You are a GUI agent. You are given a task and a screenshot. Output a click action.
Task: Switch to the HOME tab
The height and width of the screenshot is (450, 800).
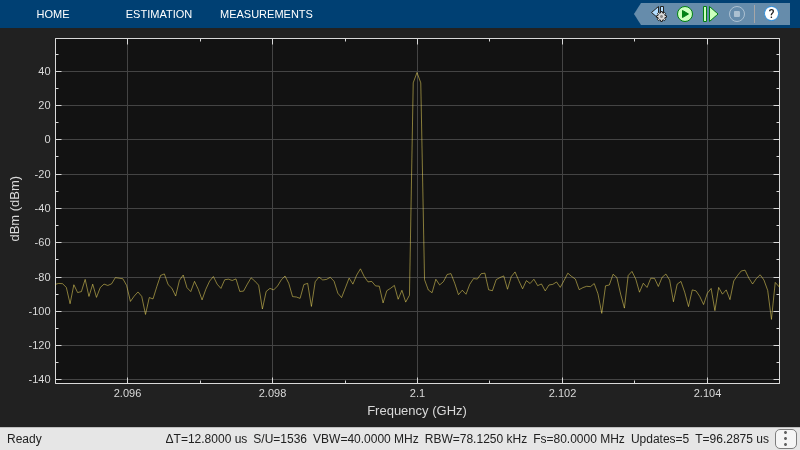point(53,14)
